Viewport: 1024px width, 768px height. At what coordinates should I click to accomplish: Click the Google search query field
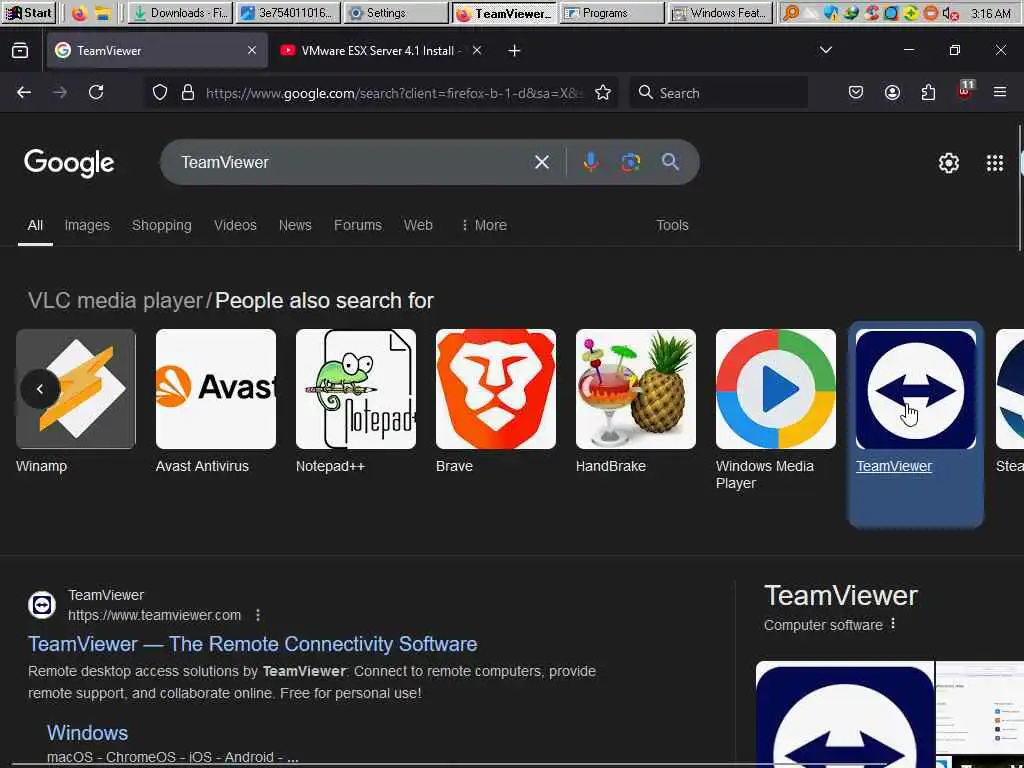[x=353, y=162]
